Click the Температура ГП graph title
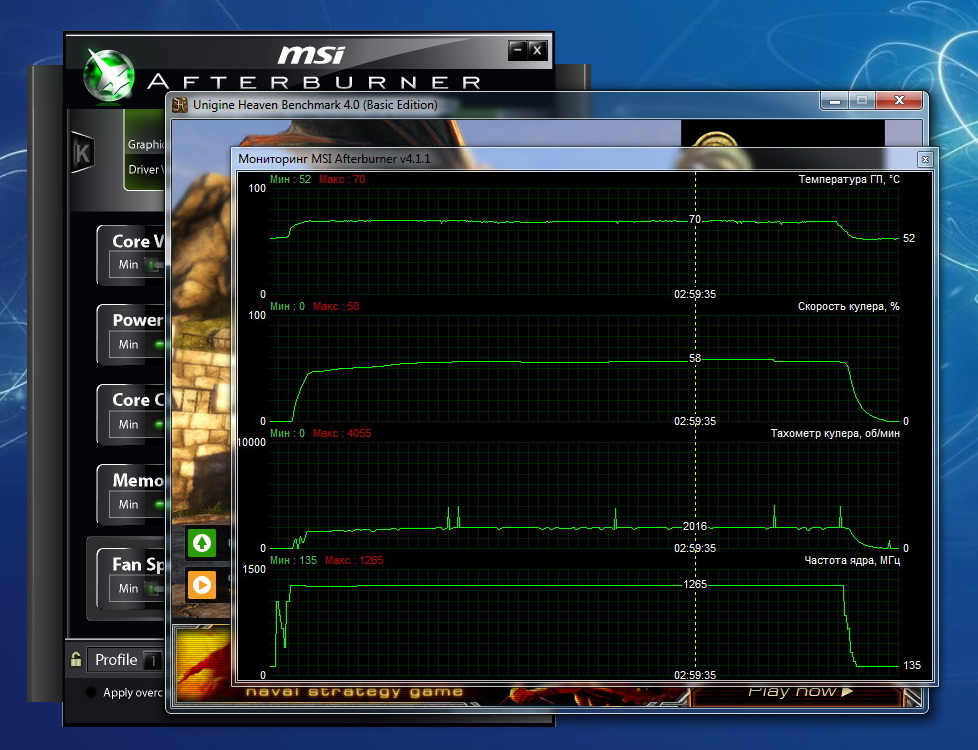Viewport: 978px width, 750px height. point(849,180)
